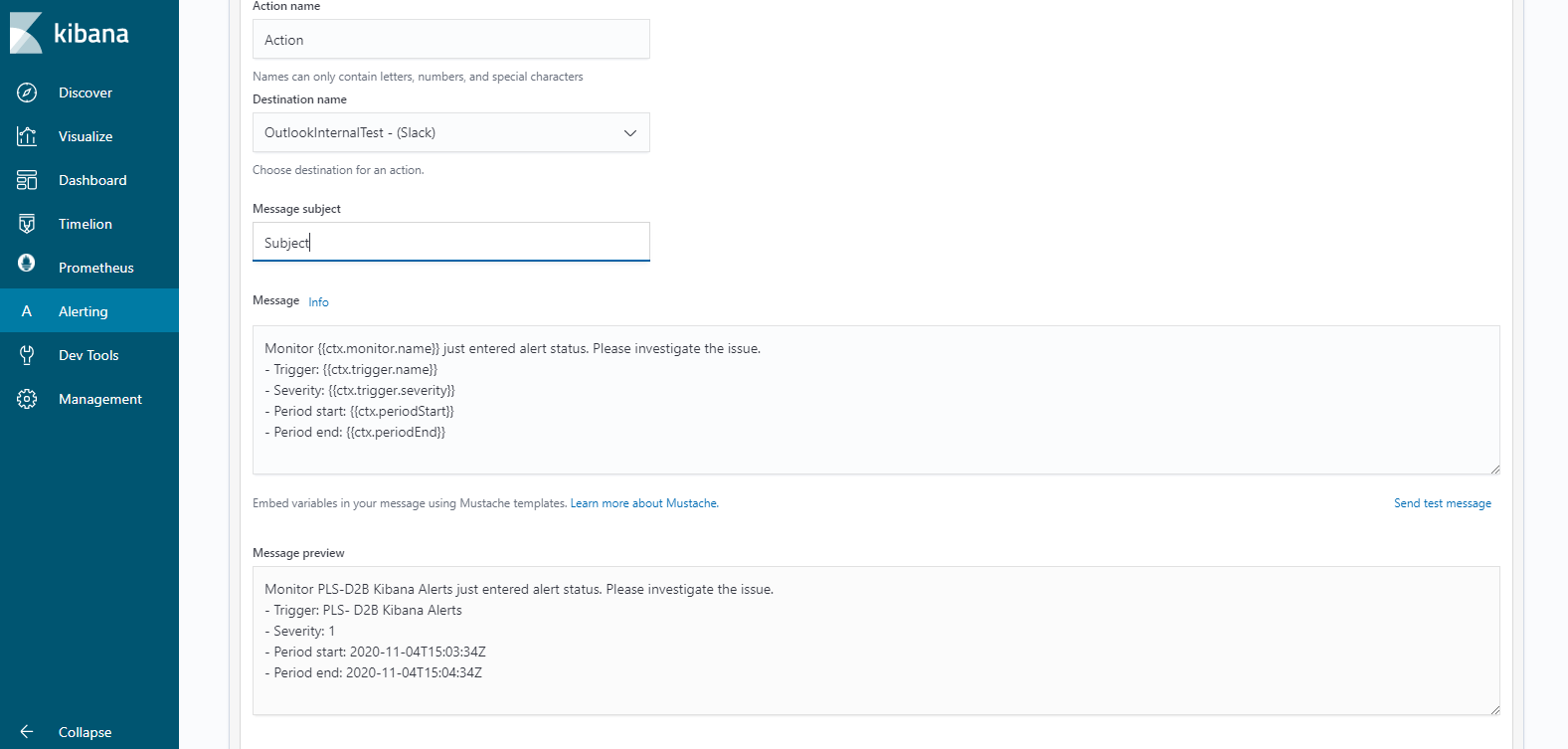This screenshot has height=749, width=1568.
Task: Click the destination dropdown chevron arrow
Action: pos(629,133)
